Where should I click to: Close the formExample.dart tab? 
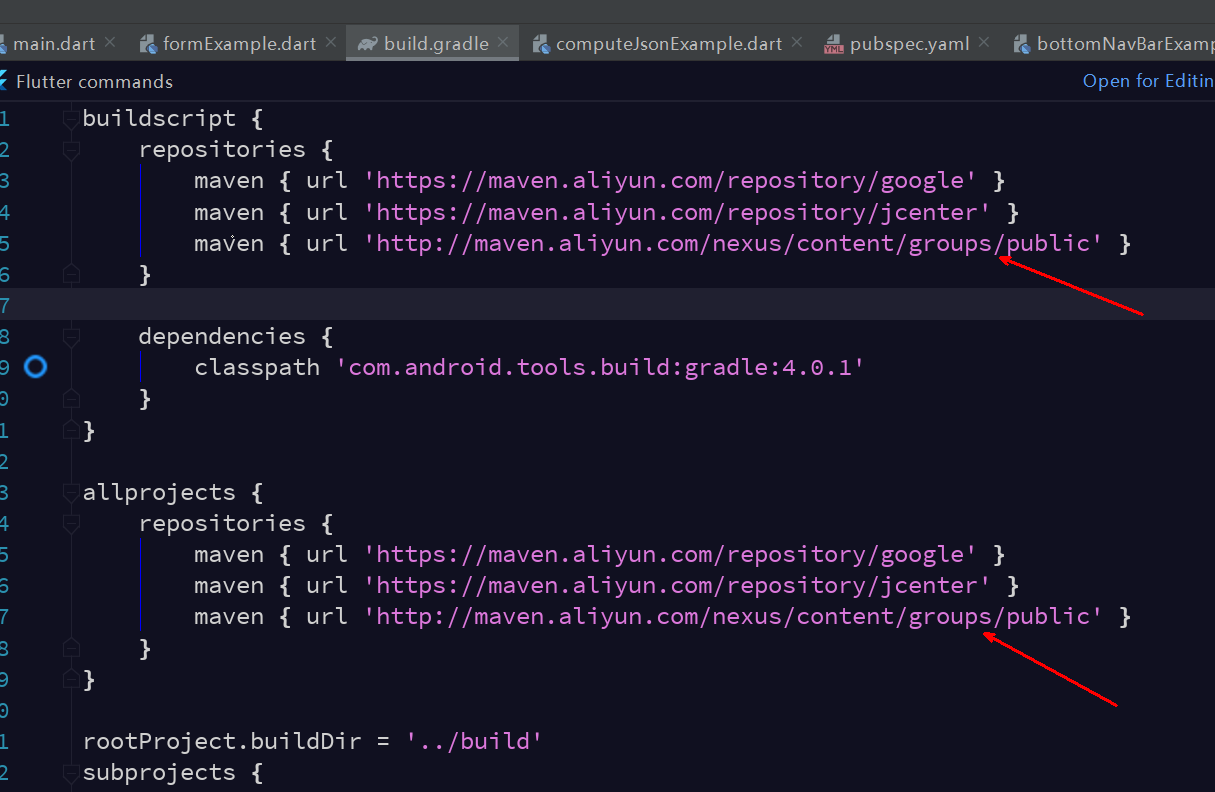coord(329,43)
